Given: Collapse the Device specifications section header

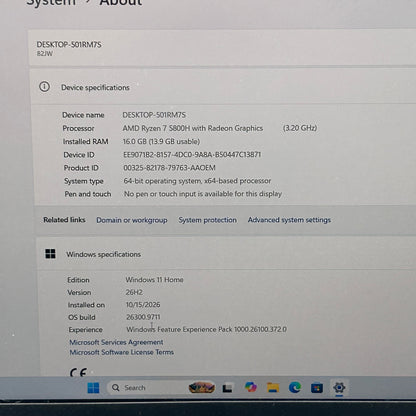Looking at the screenshot, I should (x=223, y=87).
